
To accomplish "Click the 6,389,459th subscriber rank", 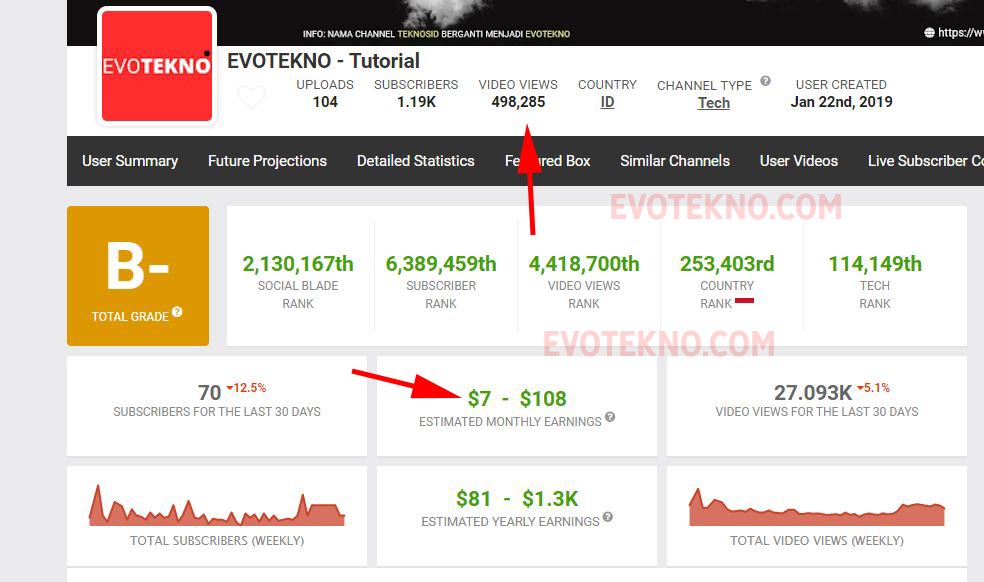I will (441, 264).
